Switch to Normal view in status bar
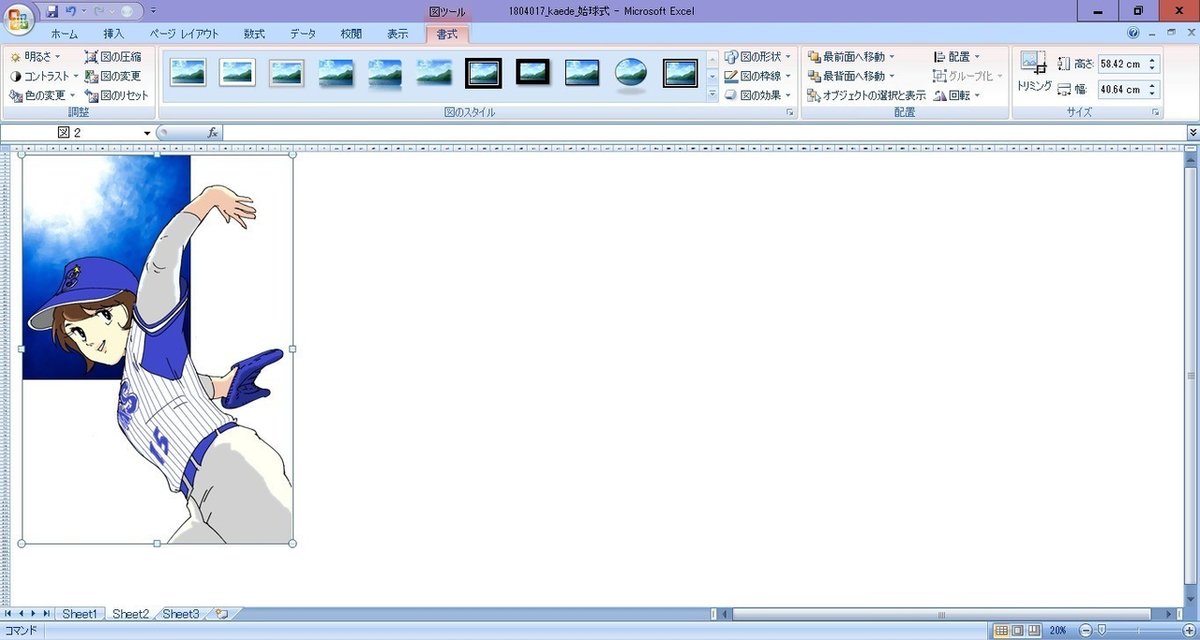Image resolution: width=1200 pixels, height=640 pixels. click(x=1002, y=631)
